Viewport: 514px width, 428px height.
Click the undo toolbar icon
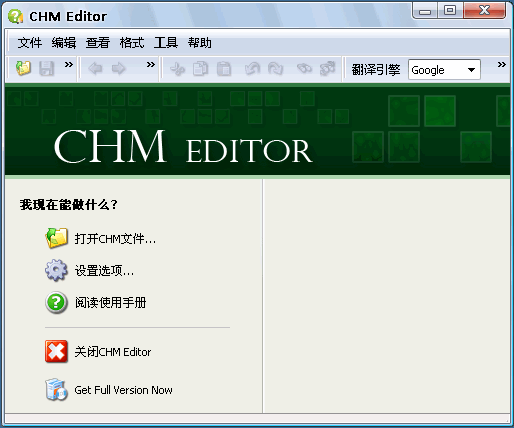tap(252, 69)
